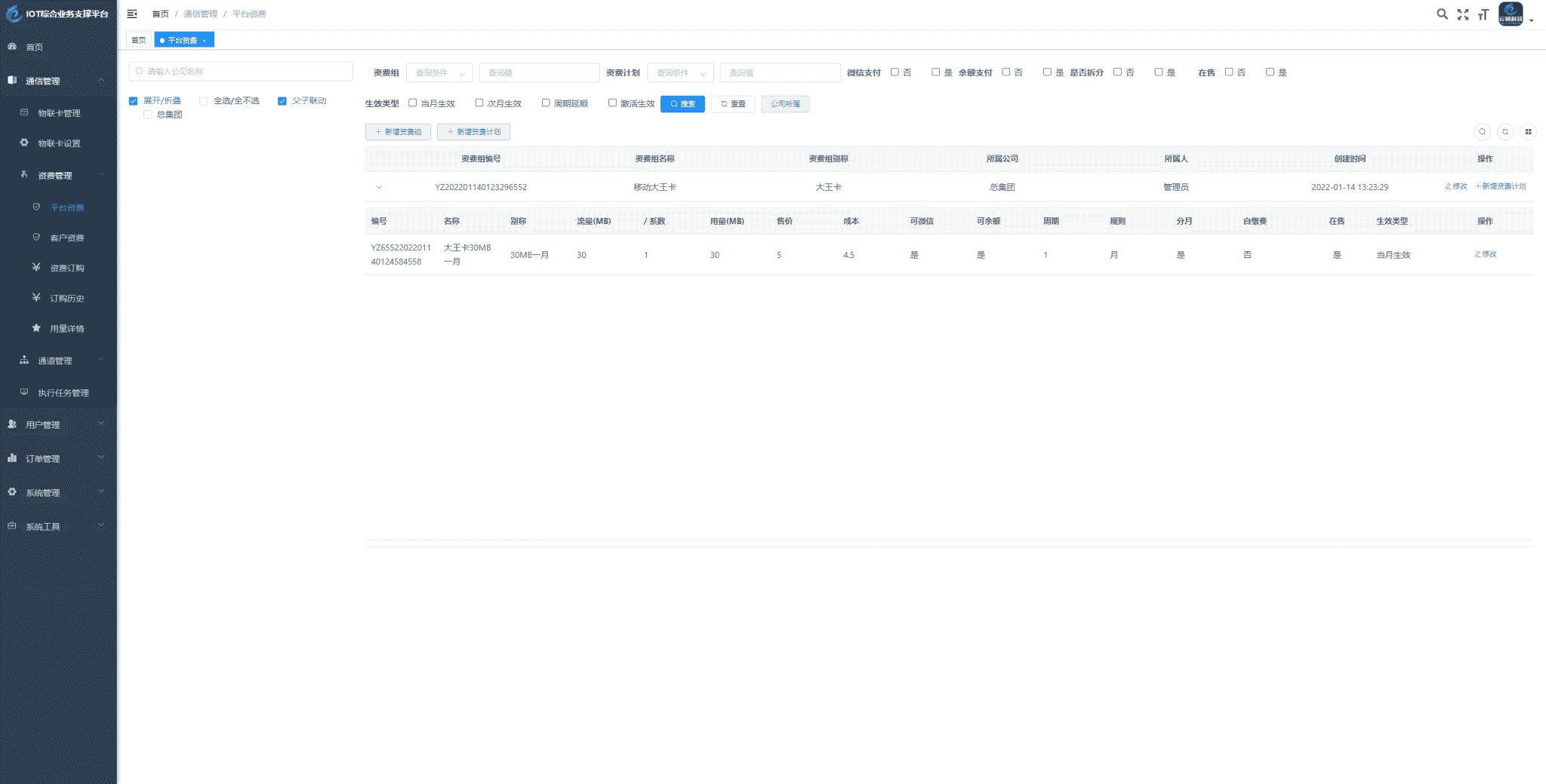Open the 资费组 query condition dropdown
Viewport: 1546px width, 784px height.
pos(439,73)
